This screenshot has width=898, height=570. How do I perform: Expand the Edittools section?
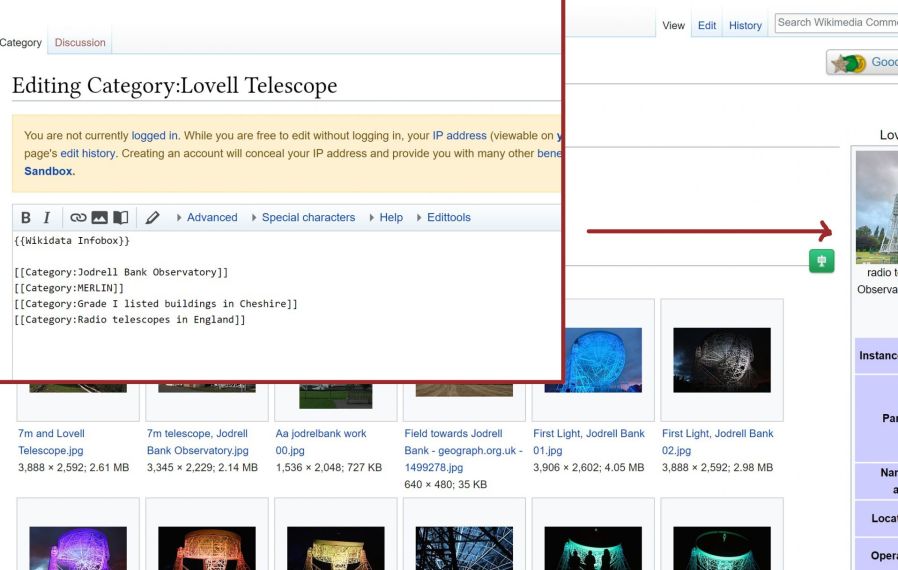point(443,218)
